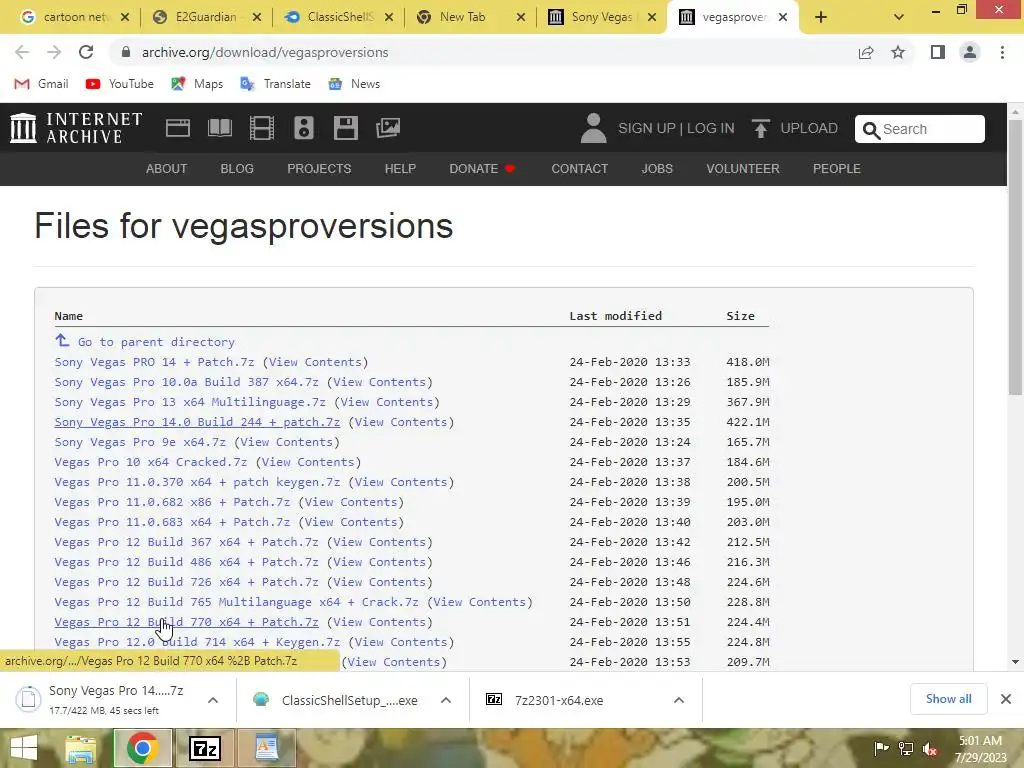The width and height of the screenshot is (1024, 768).
Task: Open the Internet Archive web section icon
Action: click(x=178, y=128)
